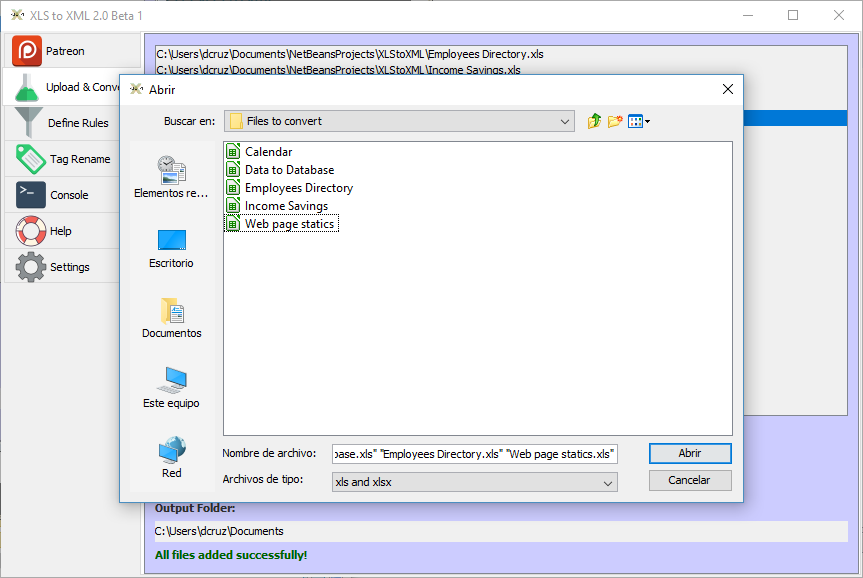Click the Output Folder path field
The height and width of the screenshot is (578, 863).
pyautogui.click(x=501, y=531)
